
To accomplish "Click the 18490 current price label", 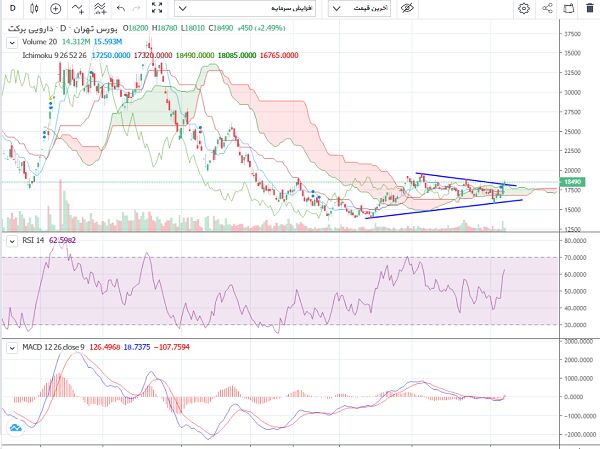I will (x=574, y=183).
